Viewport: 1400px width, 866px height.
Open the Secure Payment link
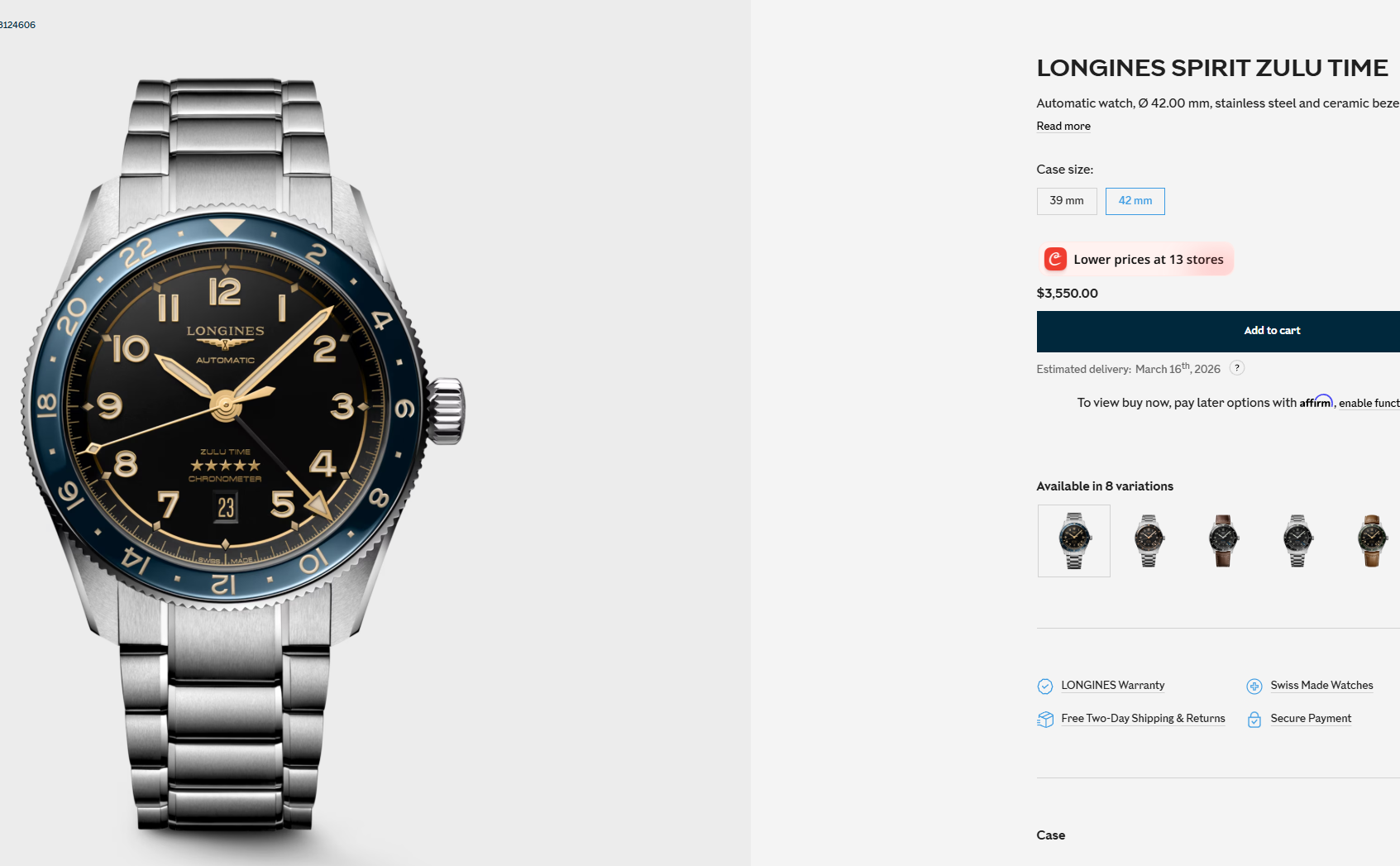[1311, 718]
